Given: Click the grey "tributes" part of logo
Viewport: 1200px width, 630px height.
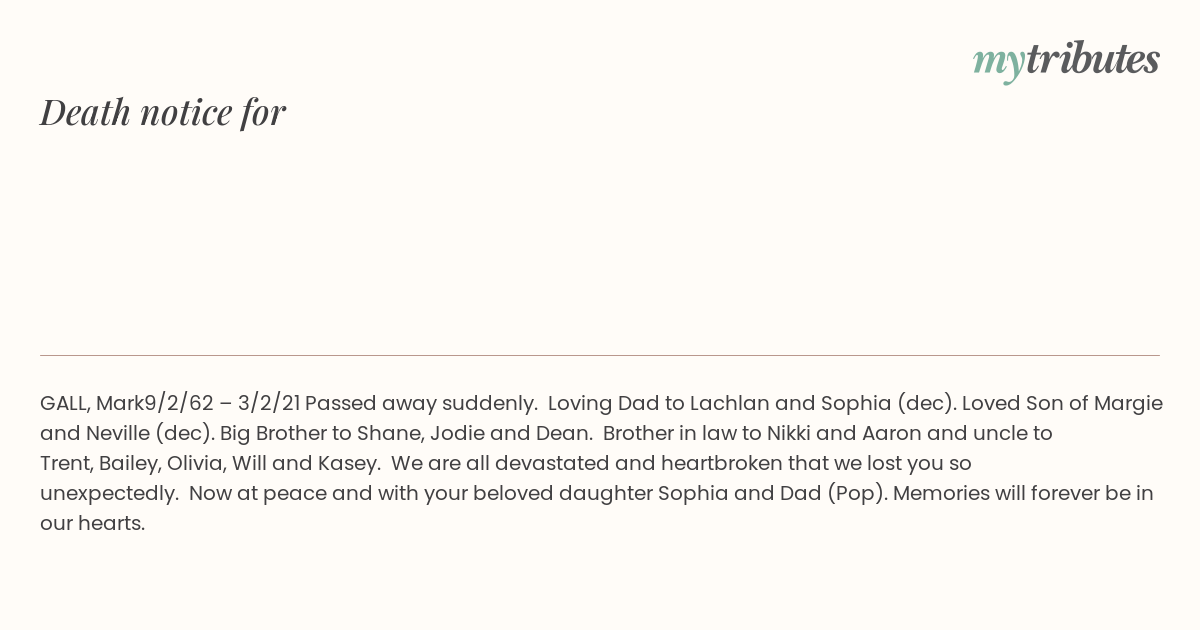Looking at the screenshot, I should (1092, 59).
